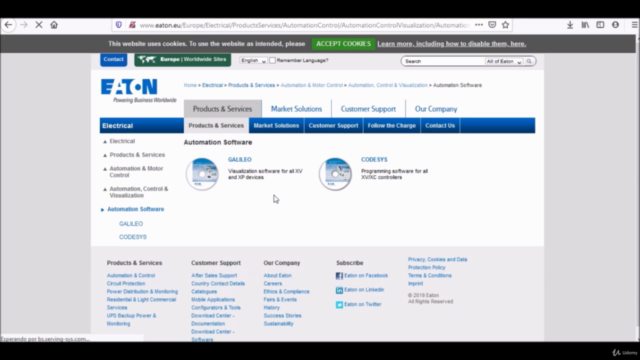Save page to Pocket icon
640x360 pixels.
point(492,25)
